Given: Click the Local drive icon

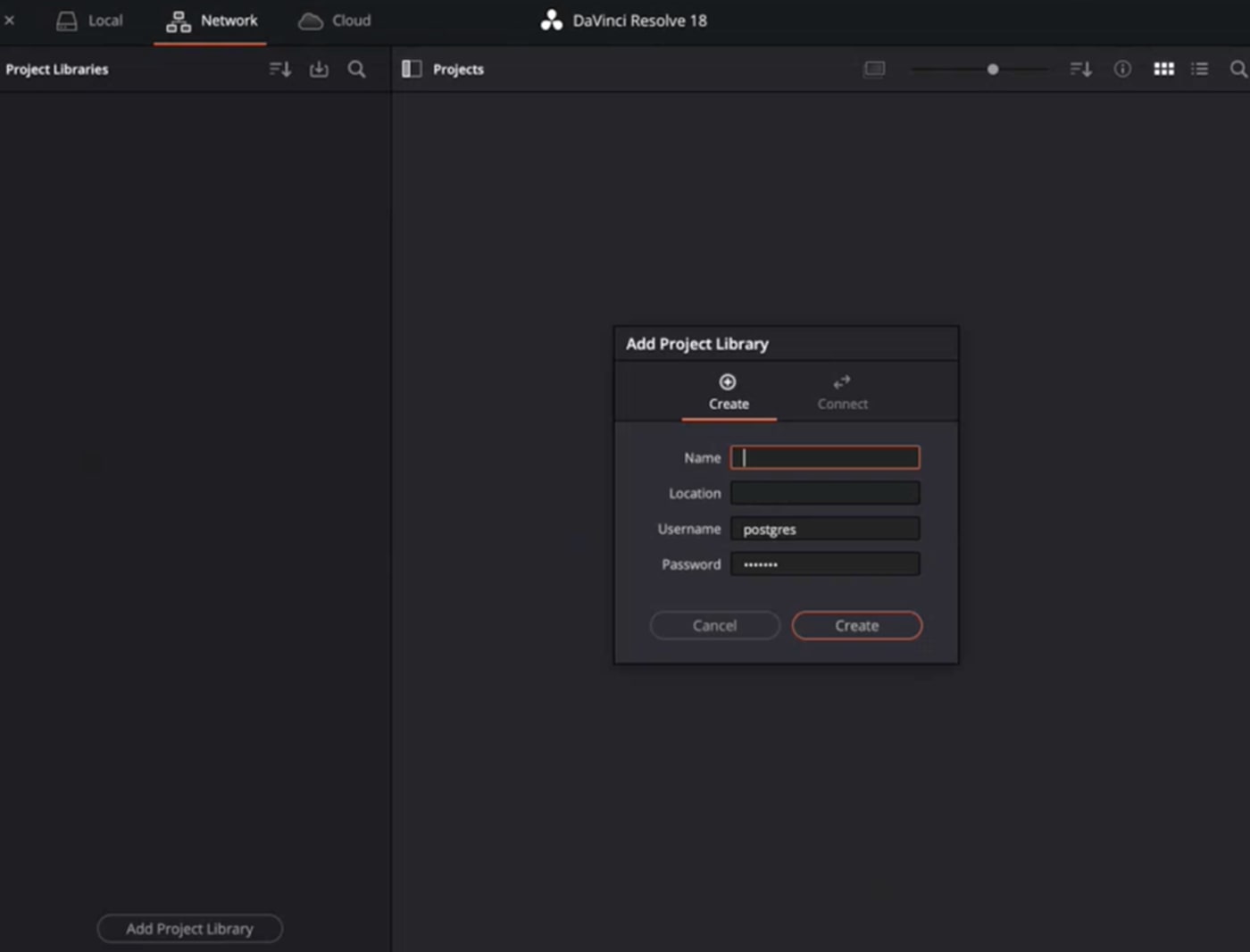Looking at the screenshot, I should click(x=67, y=21).
